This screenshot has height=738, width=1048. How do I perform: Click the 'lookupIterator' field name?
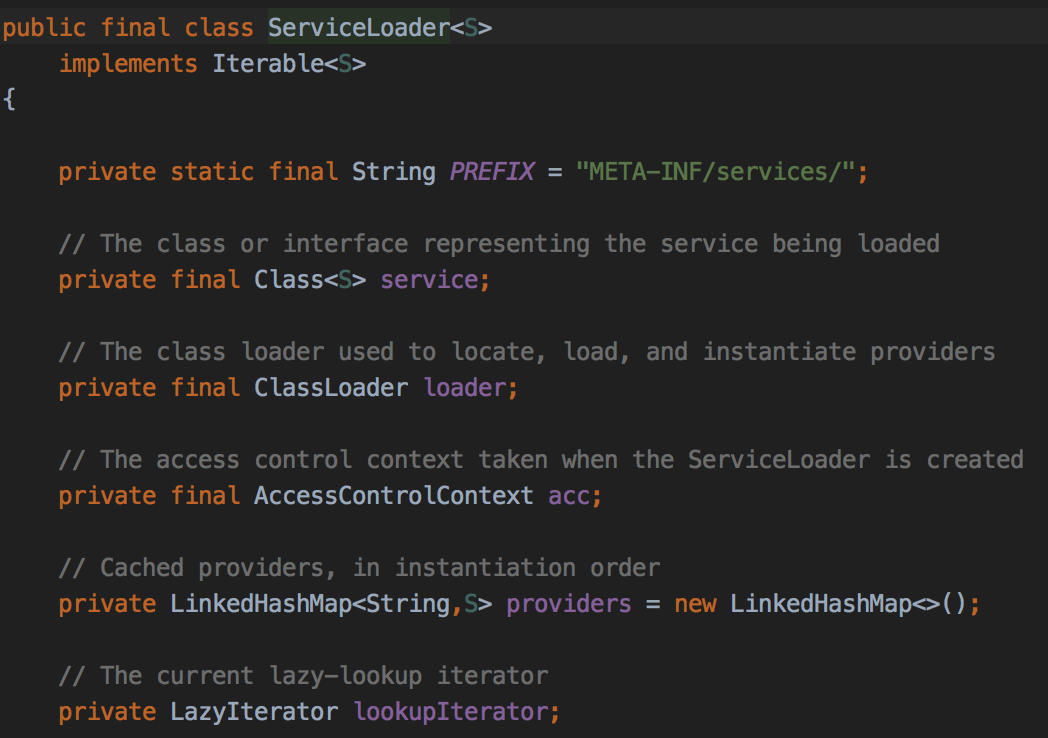click(451, 713)
